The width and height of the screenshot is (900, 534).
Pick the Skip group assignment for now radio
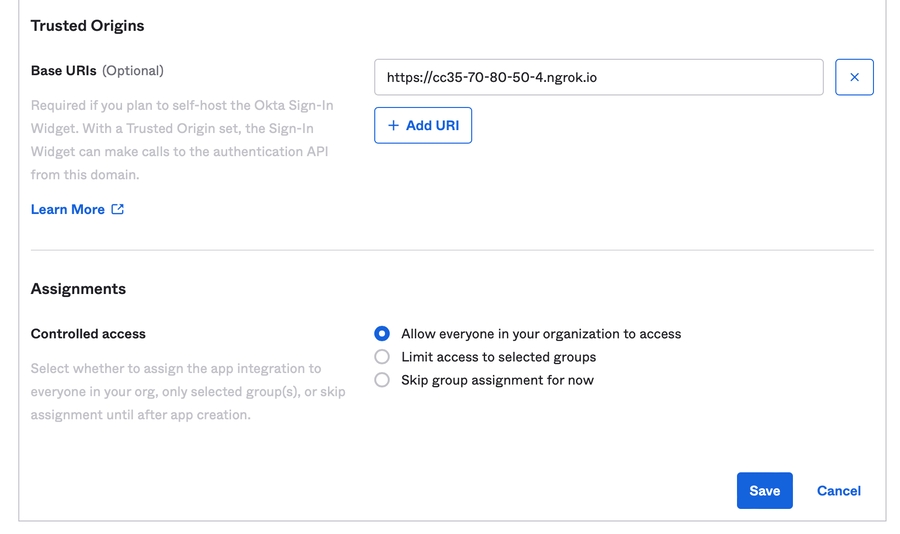point(382,380)
